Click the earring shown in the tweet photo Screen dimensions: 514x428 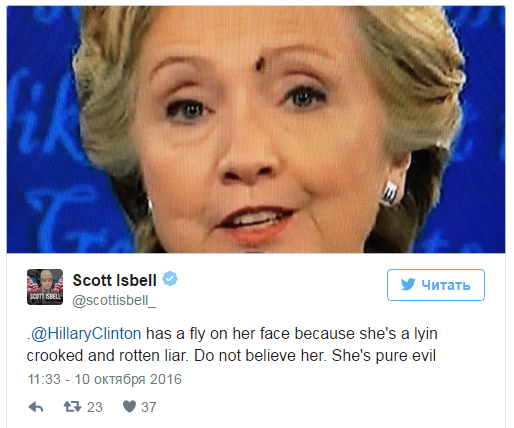[x=390, y=193]
